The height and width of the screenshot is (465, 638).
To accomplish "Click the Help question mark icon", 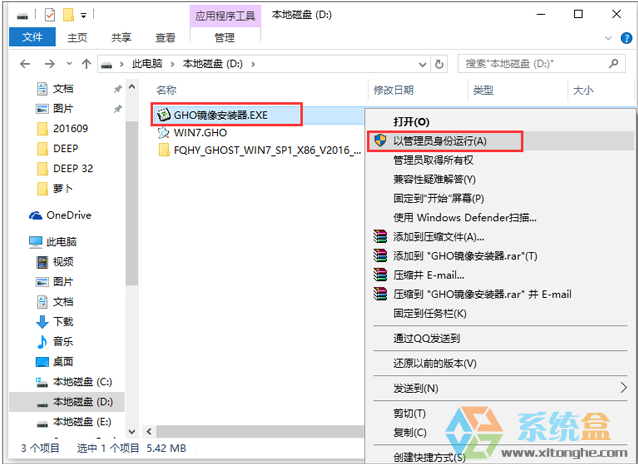I will point(626,38).
